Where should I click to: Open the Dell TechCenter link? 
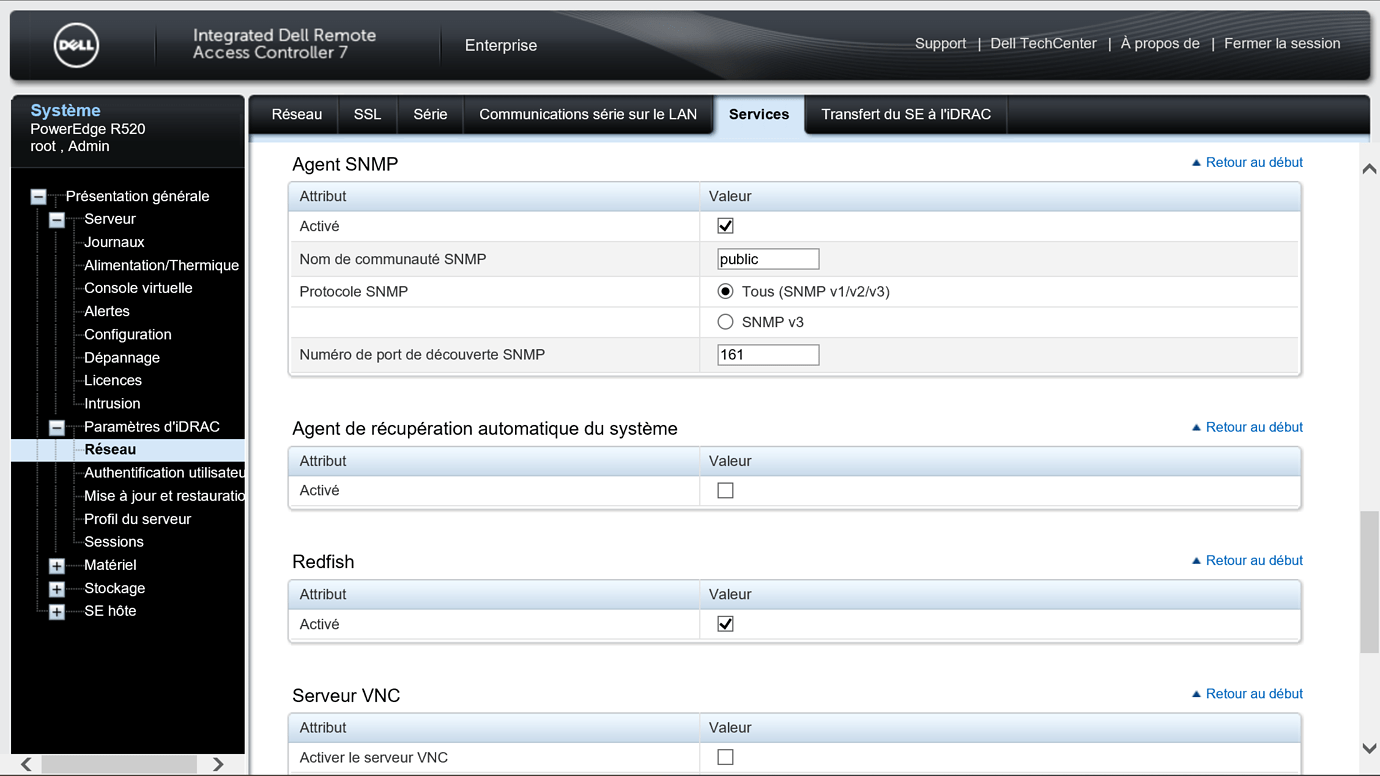click(x=1043, y=43)
